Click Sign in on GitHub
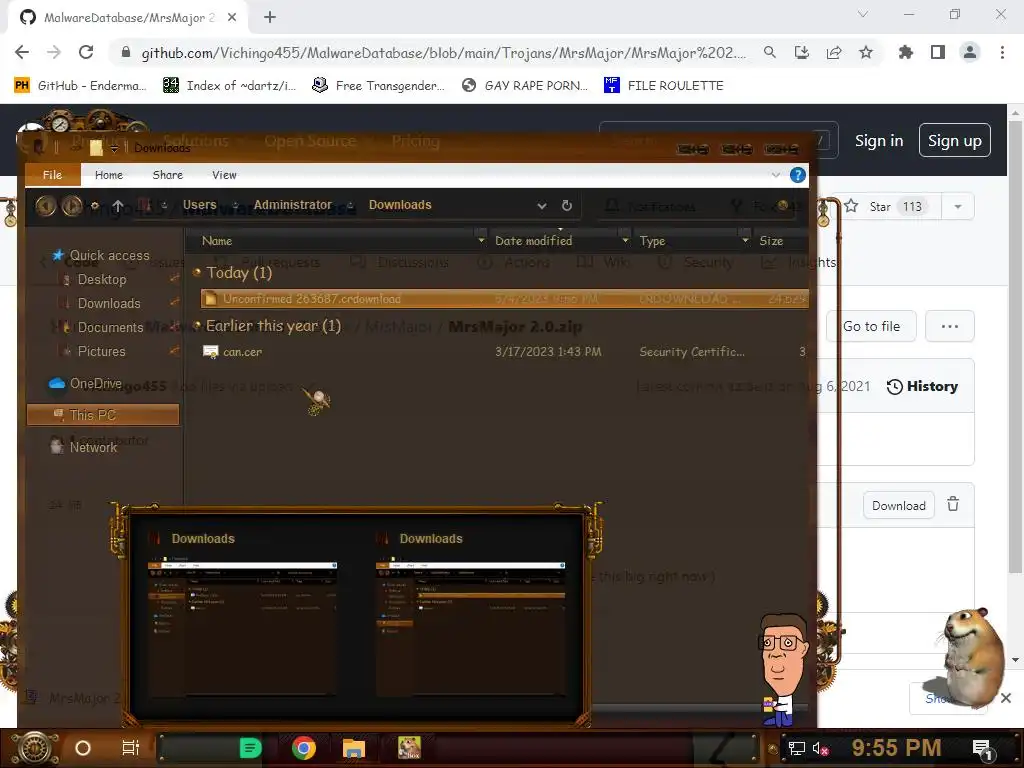 tap(879, 141)
